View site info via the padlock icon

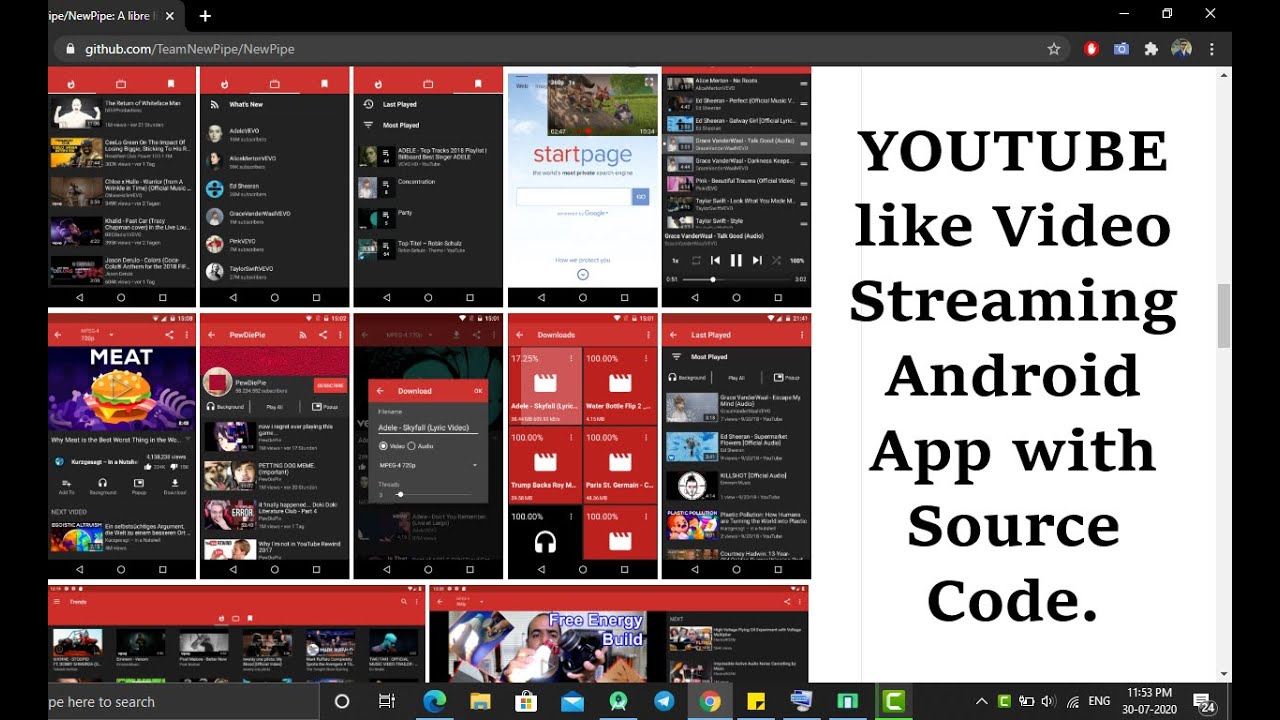point(70,49)
